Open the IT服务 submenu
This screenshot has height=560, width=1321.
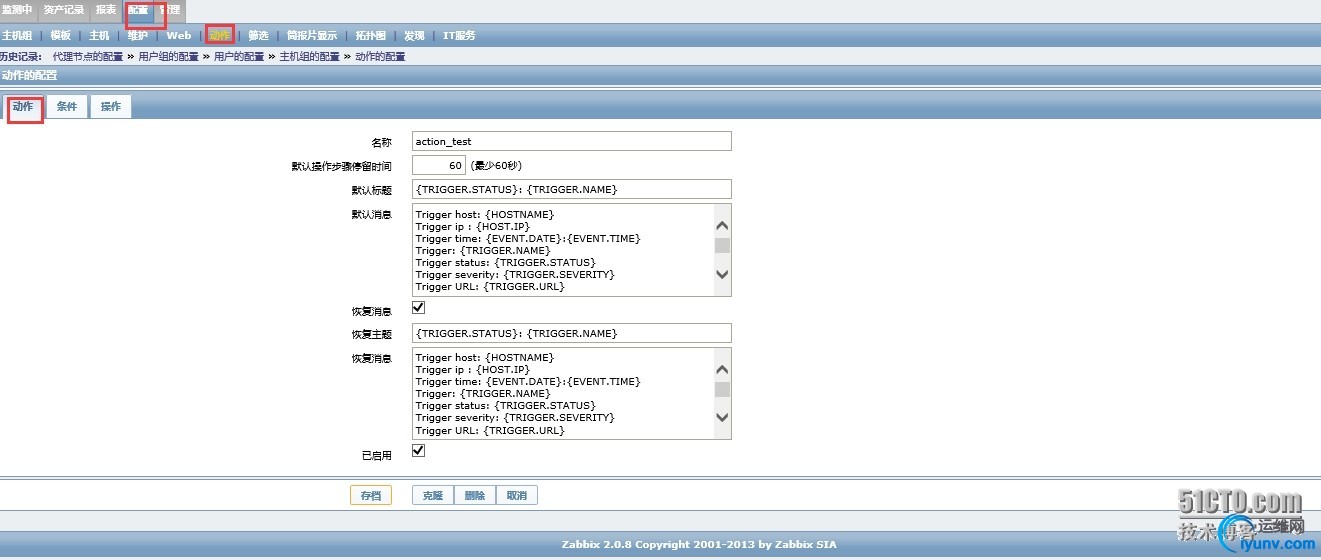click(x=459, y=35)
